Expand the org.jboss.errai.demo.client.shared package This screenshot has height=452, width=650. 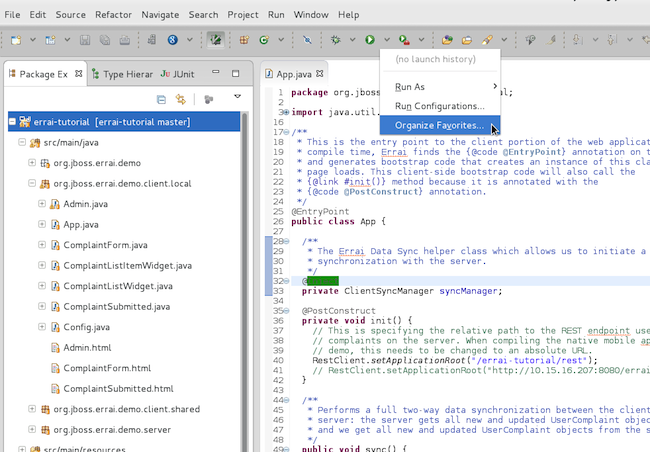click(32, 409)
